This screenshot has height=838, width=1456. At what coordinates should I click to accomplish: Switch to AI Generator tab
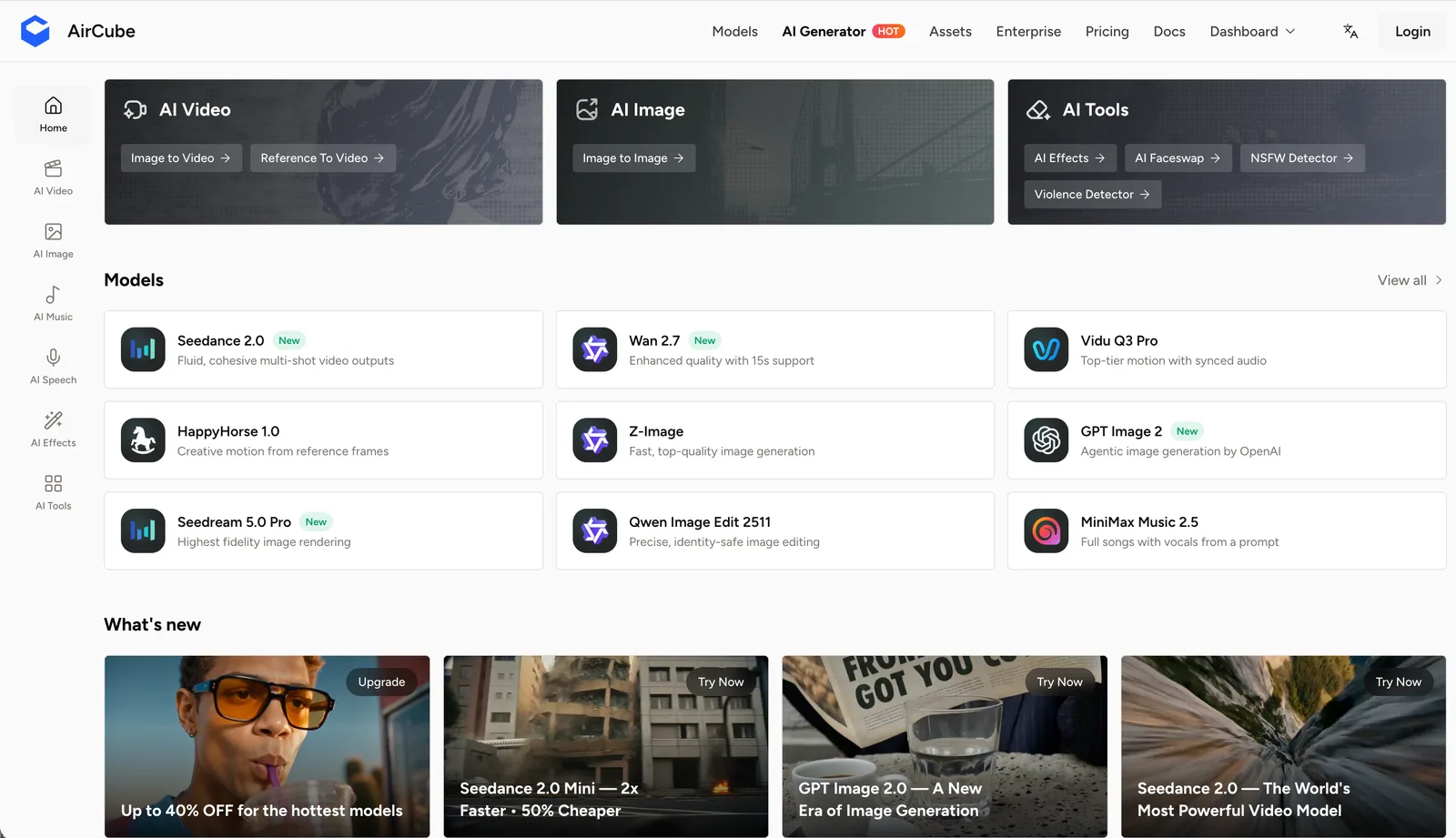tap(843, 31)
